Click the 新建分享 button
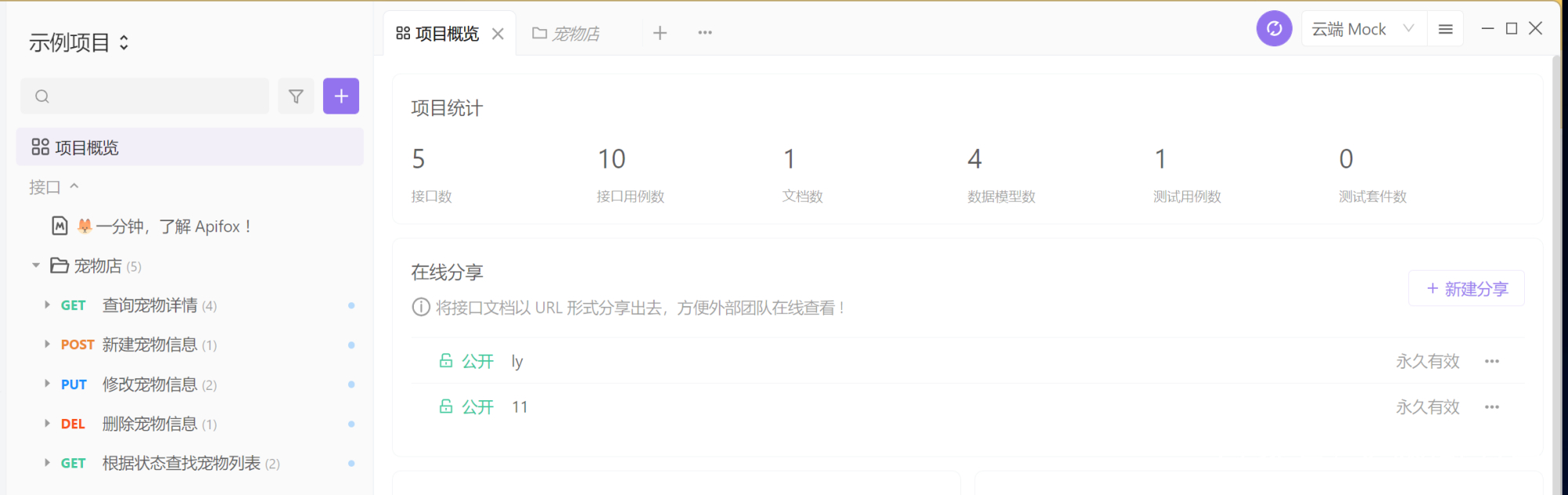 click(x=1467, y=289)
